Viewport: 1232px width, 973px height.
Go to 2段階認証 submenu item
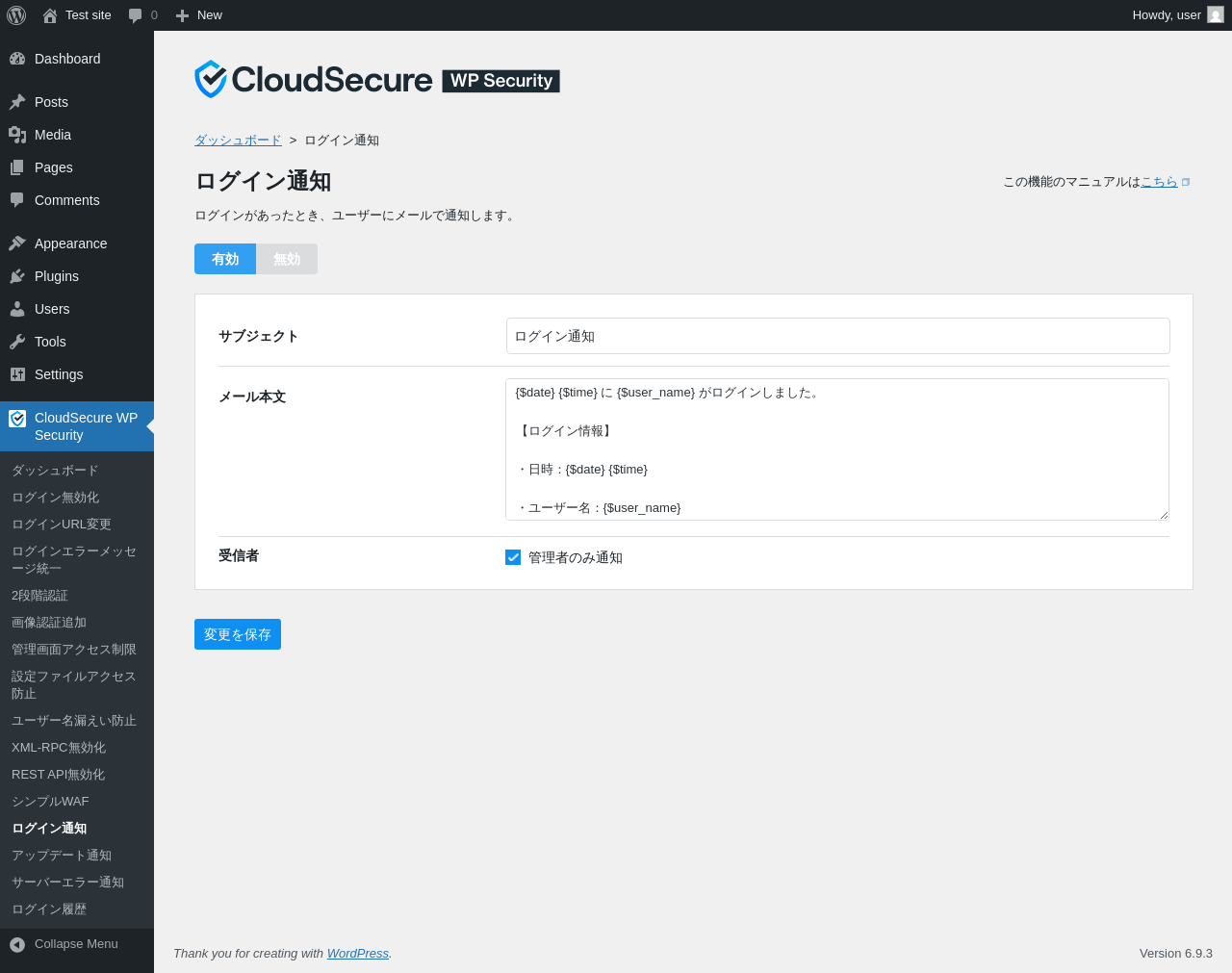(x=39, y=596)
